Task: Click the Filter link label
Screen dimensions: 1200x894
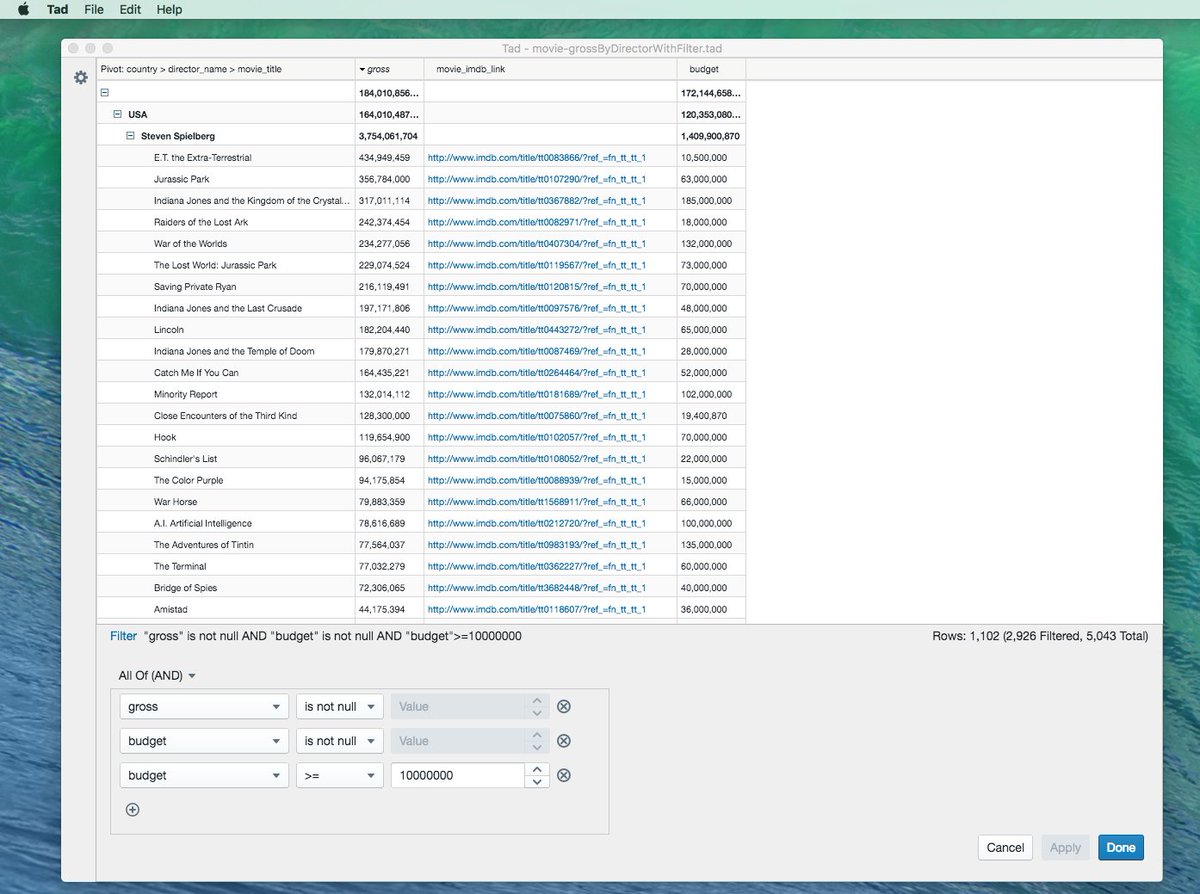Action: (123, 636)
